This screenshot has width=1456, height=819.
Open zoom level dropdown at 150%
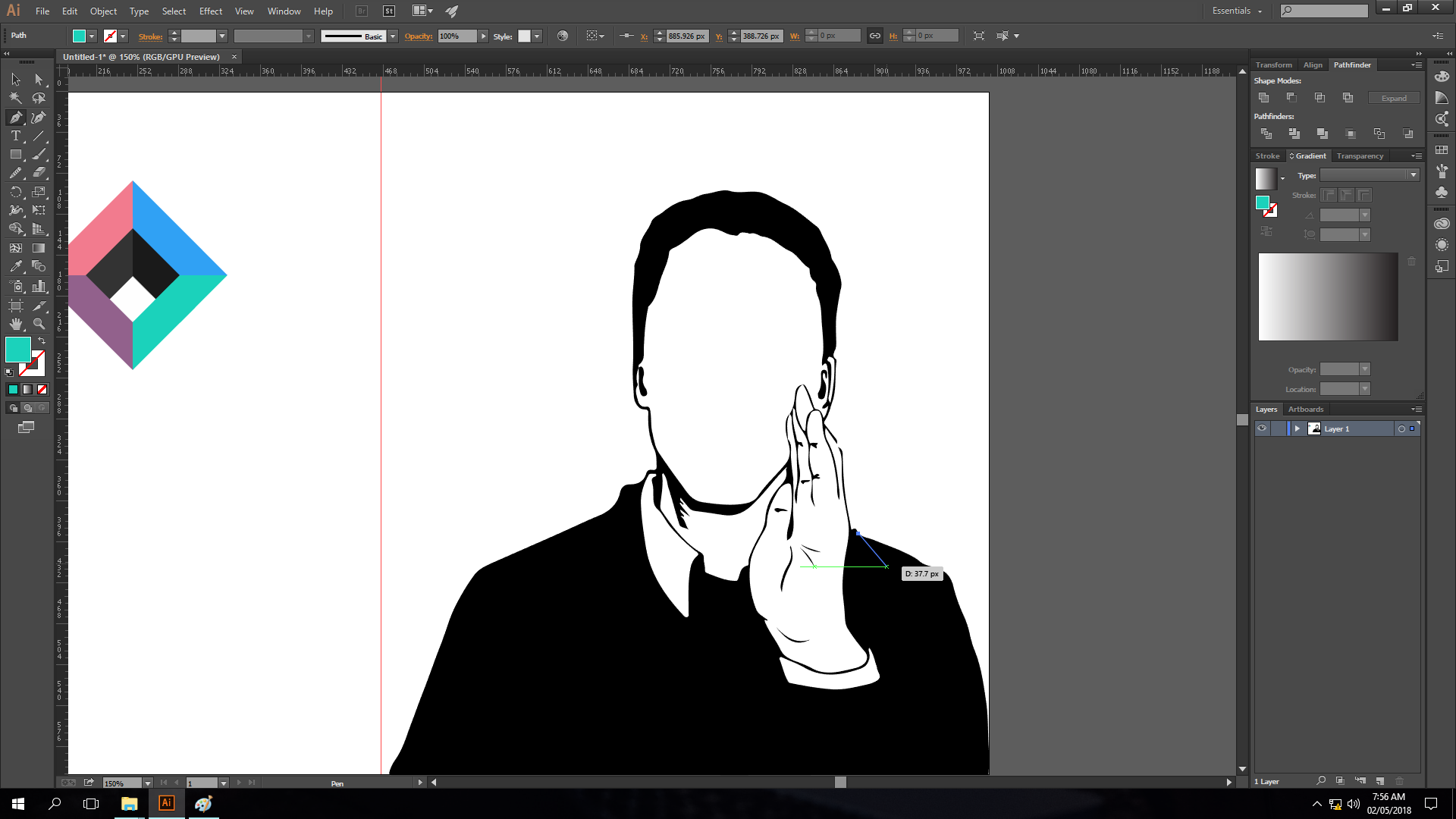pyautogui.click(x=148, y=783)
